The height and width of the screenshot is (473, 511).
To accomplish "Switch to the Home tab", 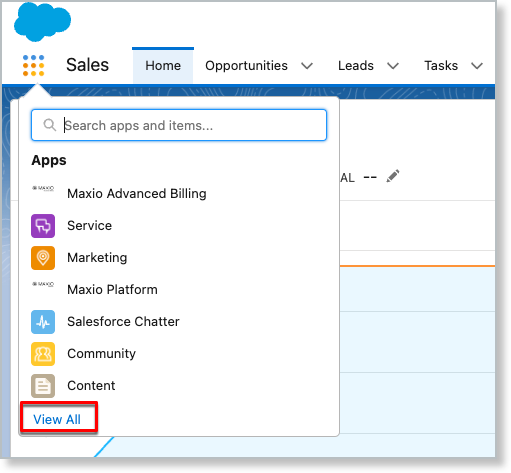I will [x=163, y=66].
